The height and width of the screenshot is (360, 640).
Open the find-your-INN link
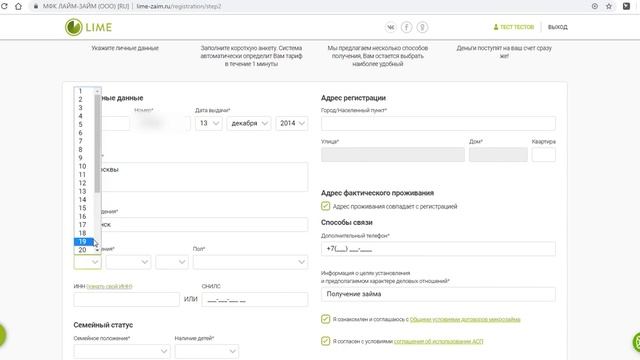tap(109, 287)
